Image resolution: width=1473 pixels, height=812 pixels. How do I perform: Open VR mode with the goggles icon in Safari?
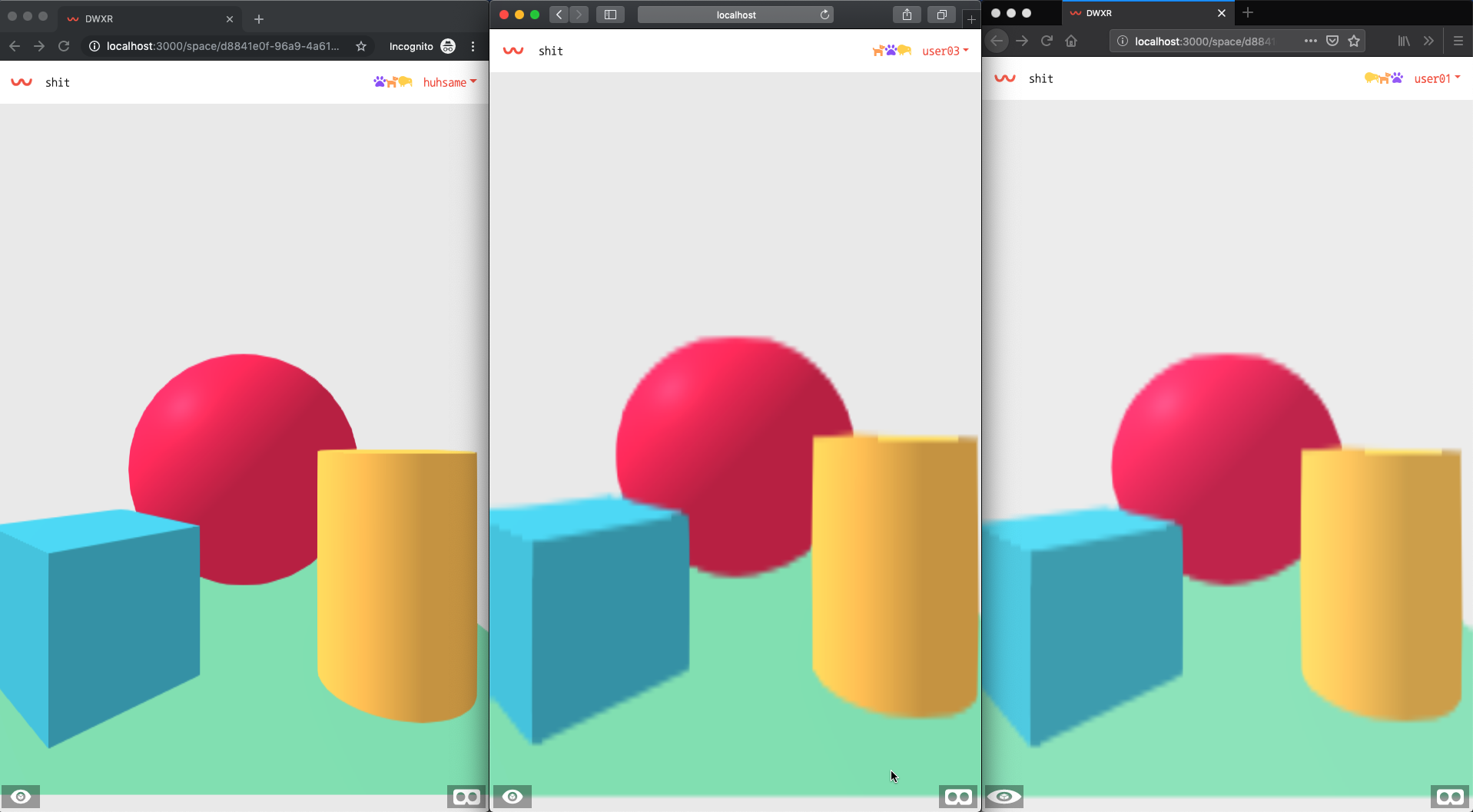click(x=957, y=797)
